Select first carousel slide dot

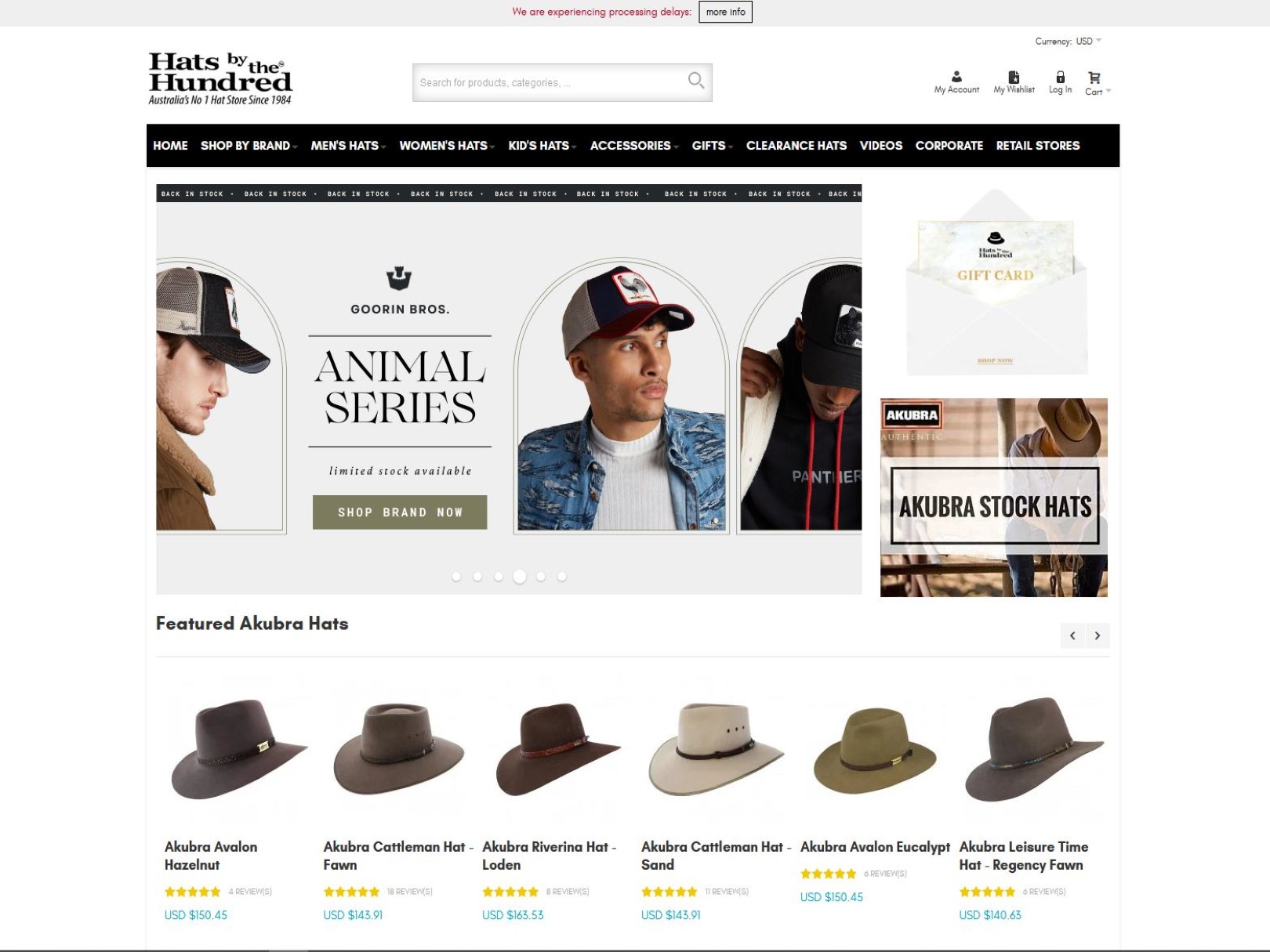(x=456, y=577)
